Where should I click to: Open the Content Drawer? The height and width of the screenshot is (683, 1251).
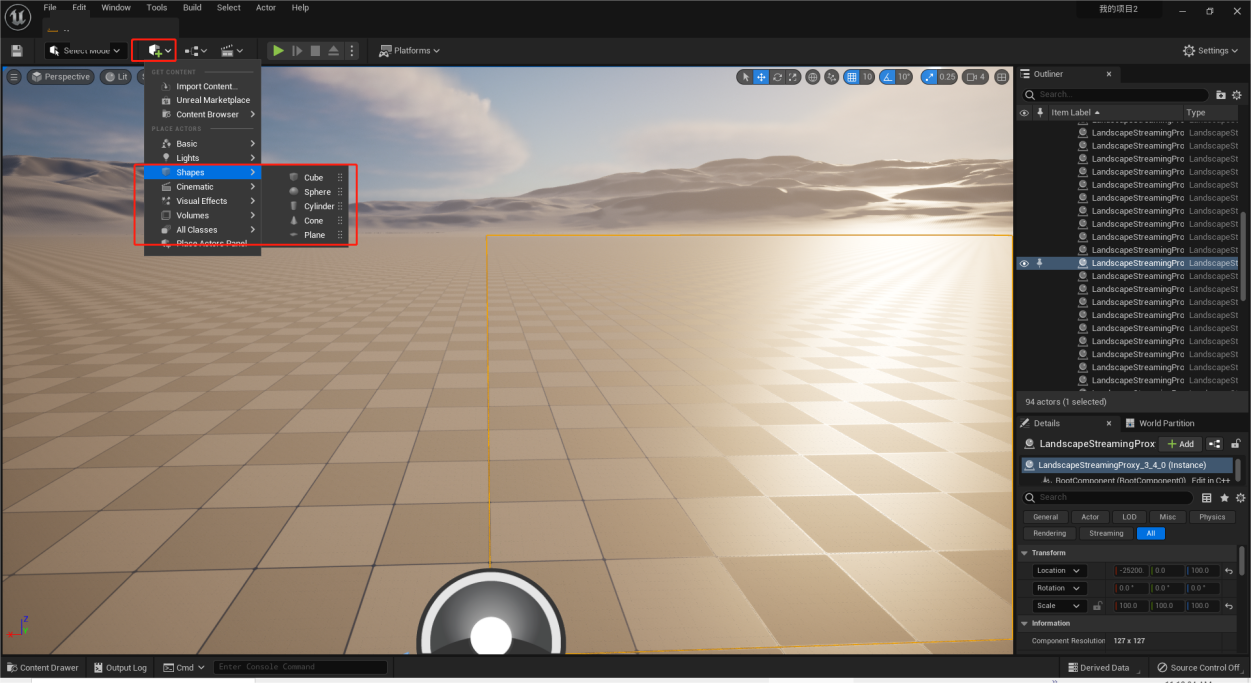coord(43,667)
